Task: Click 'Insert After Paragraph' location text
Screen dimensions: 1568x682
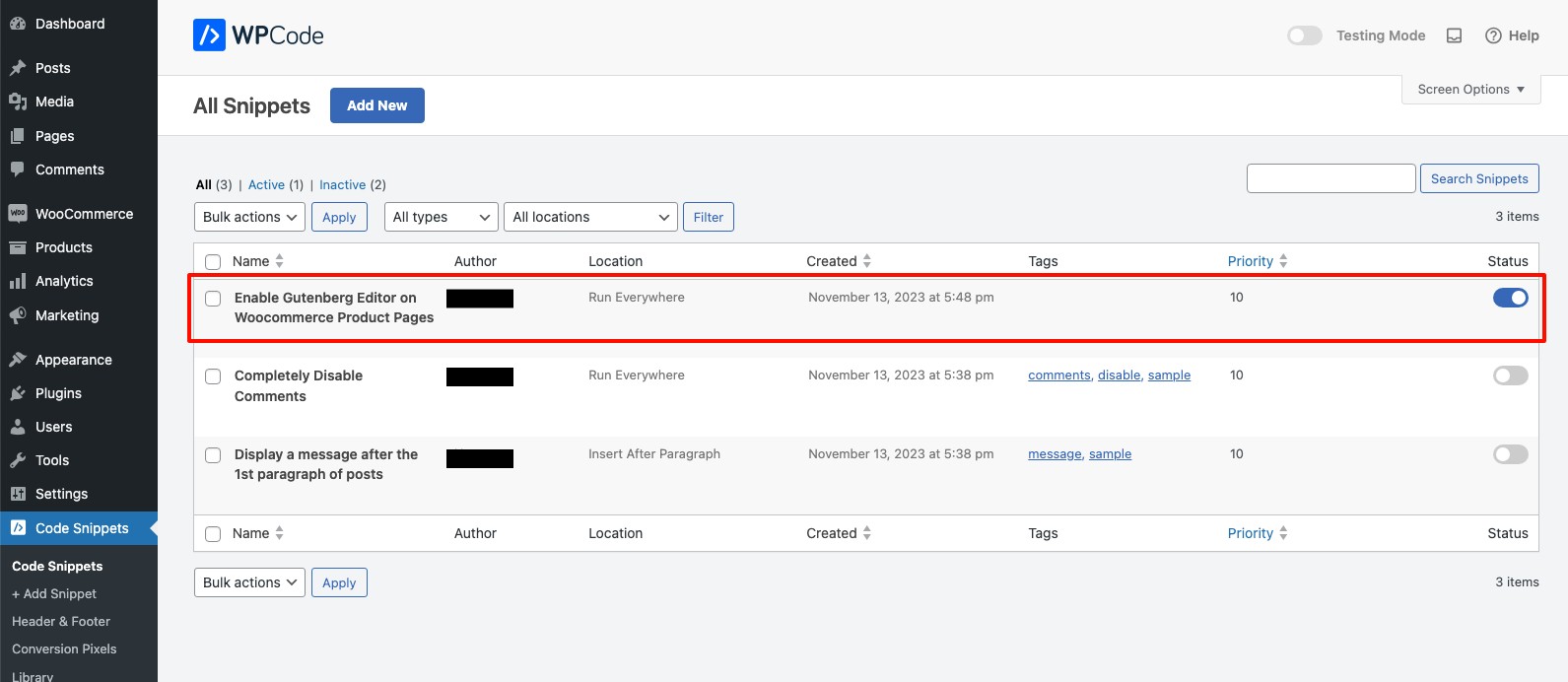Action: (x=654, y=454)
